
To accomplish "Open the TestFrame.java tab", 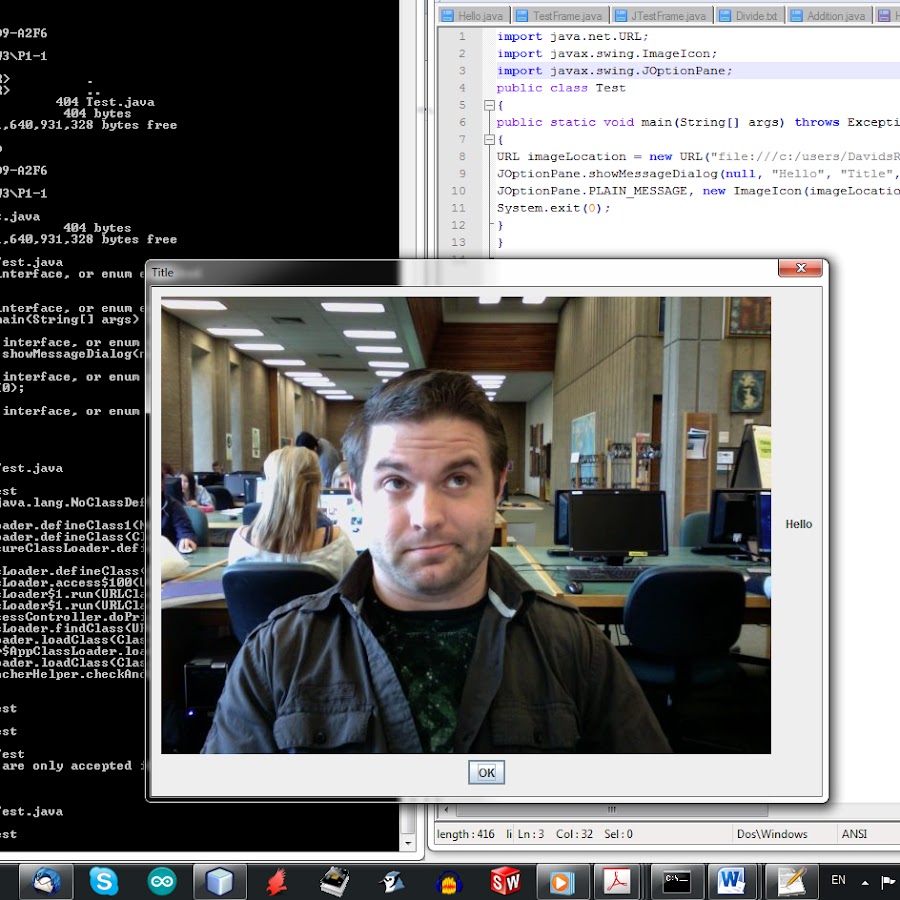I will (x=560, y=16).
